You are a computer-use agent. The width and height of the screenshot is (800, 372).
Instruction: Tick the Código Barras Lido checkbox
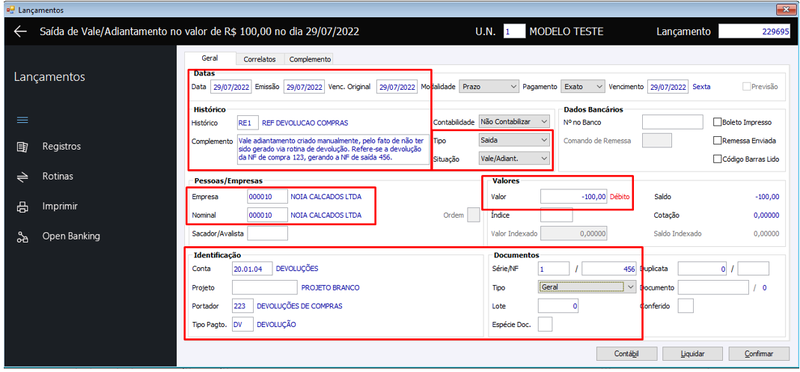pyautogui.click(x=717, y=159)
